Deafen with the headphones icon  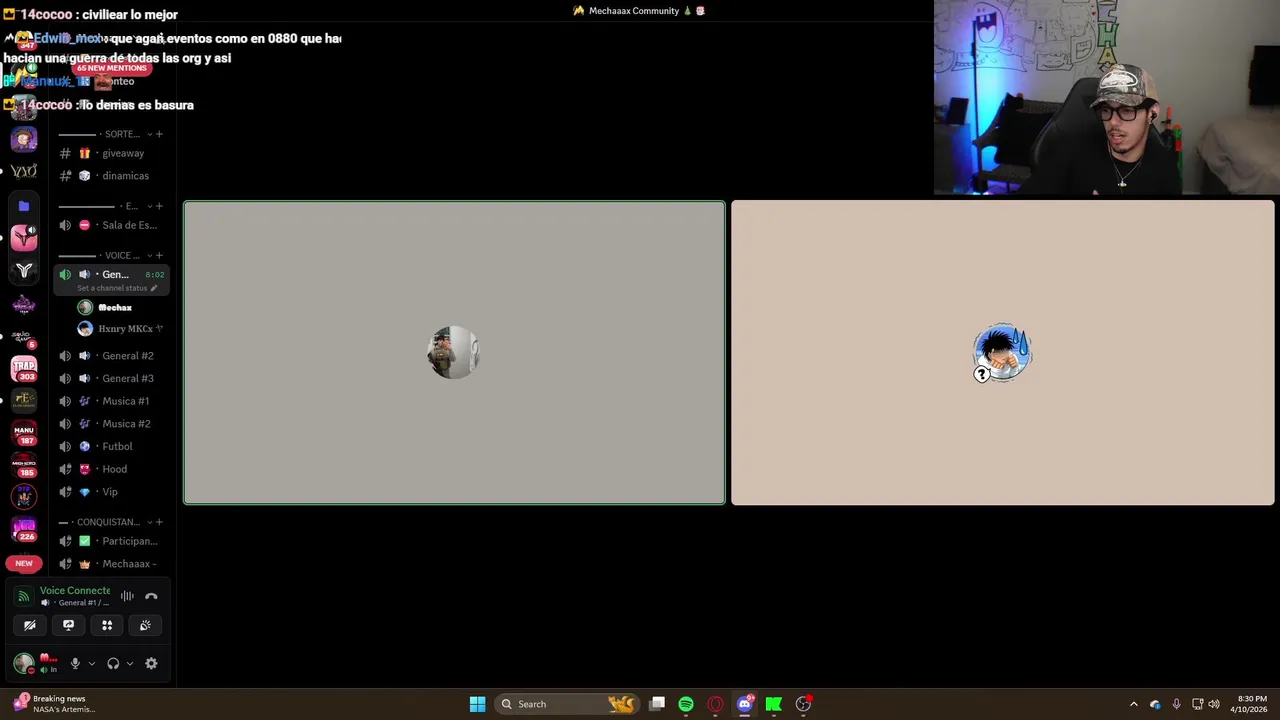pos(113,663)
